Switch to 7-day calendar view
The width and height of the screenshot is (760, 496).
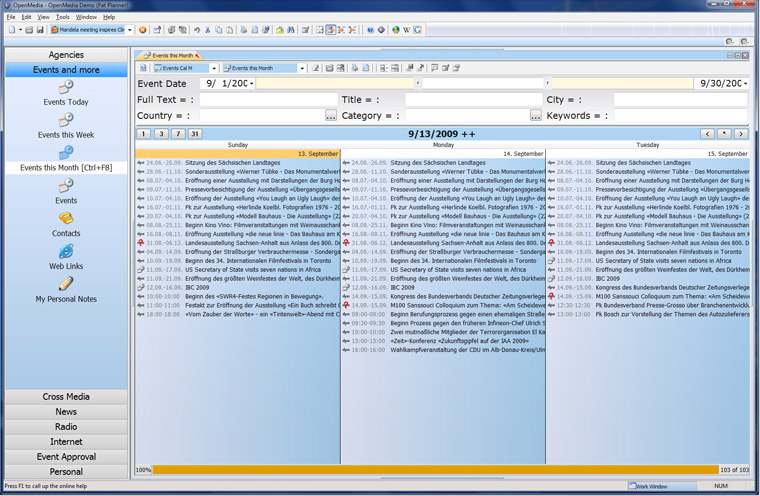point(178,133)
